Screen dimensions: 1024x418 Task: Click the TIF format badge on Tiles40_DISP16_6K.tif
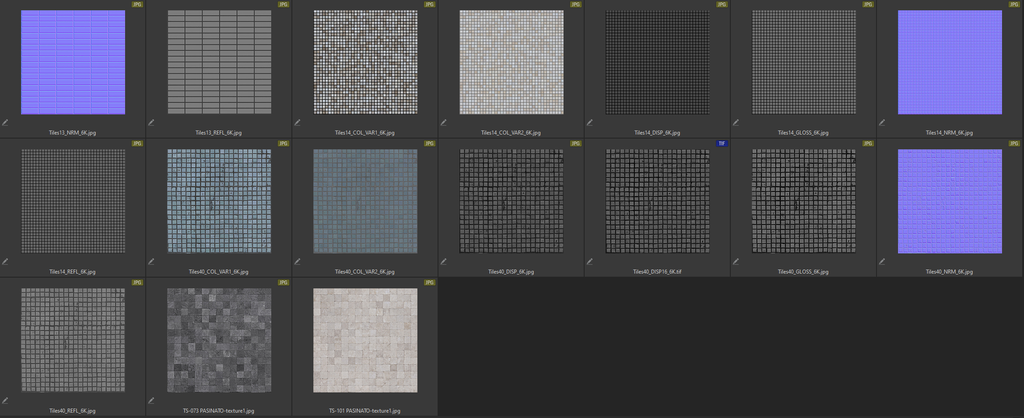[721, 144]
